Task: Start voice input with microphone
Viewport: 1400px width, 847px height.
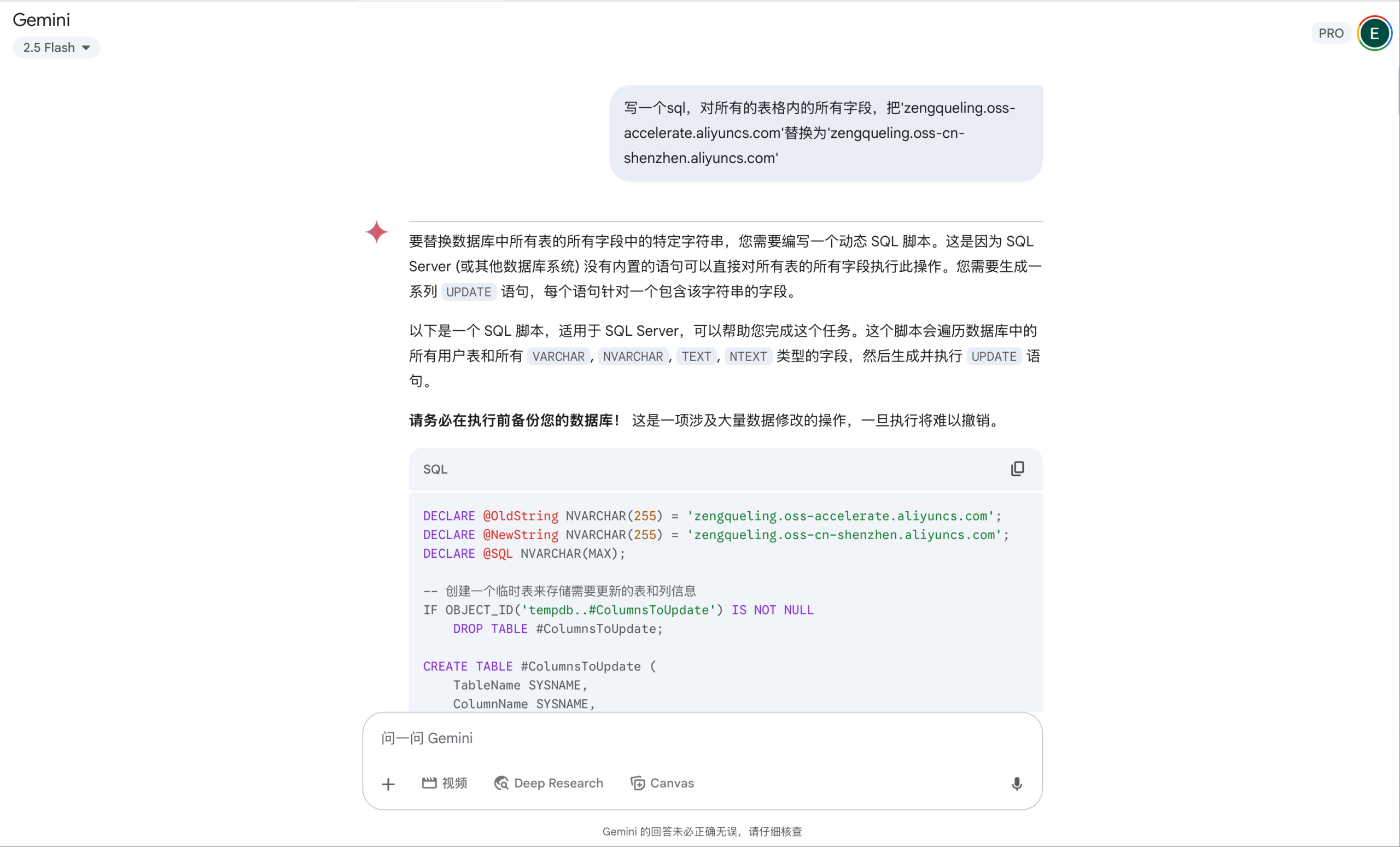Action: click(x=1017, y=784)
